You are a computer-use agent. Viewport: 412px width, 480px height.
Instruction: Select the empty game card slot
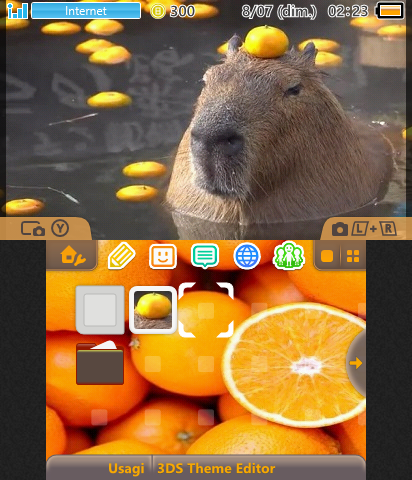click(100, 310)
